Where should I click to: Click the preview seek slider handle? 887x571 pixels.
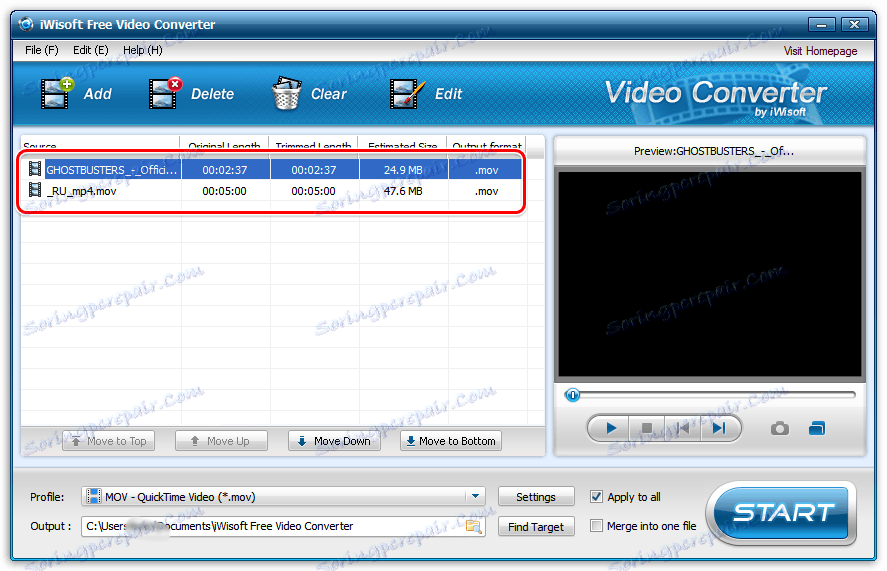tap(572, 394)
